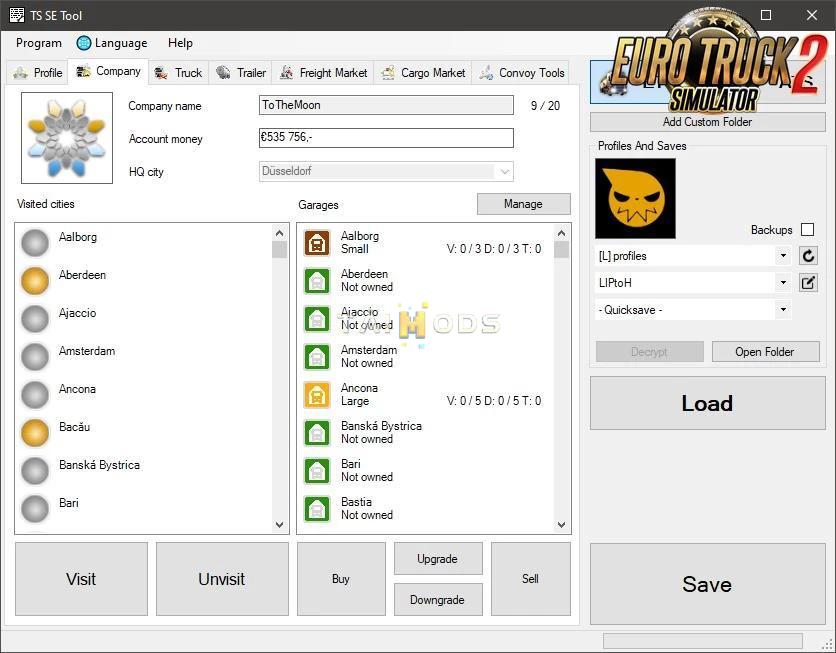Switch to the Truck tab
The height and width of the screenshot is (653, 836).
click(x=179, y=72)
